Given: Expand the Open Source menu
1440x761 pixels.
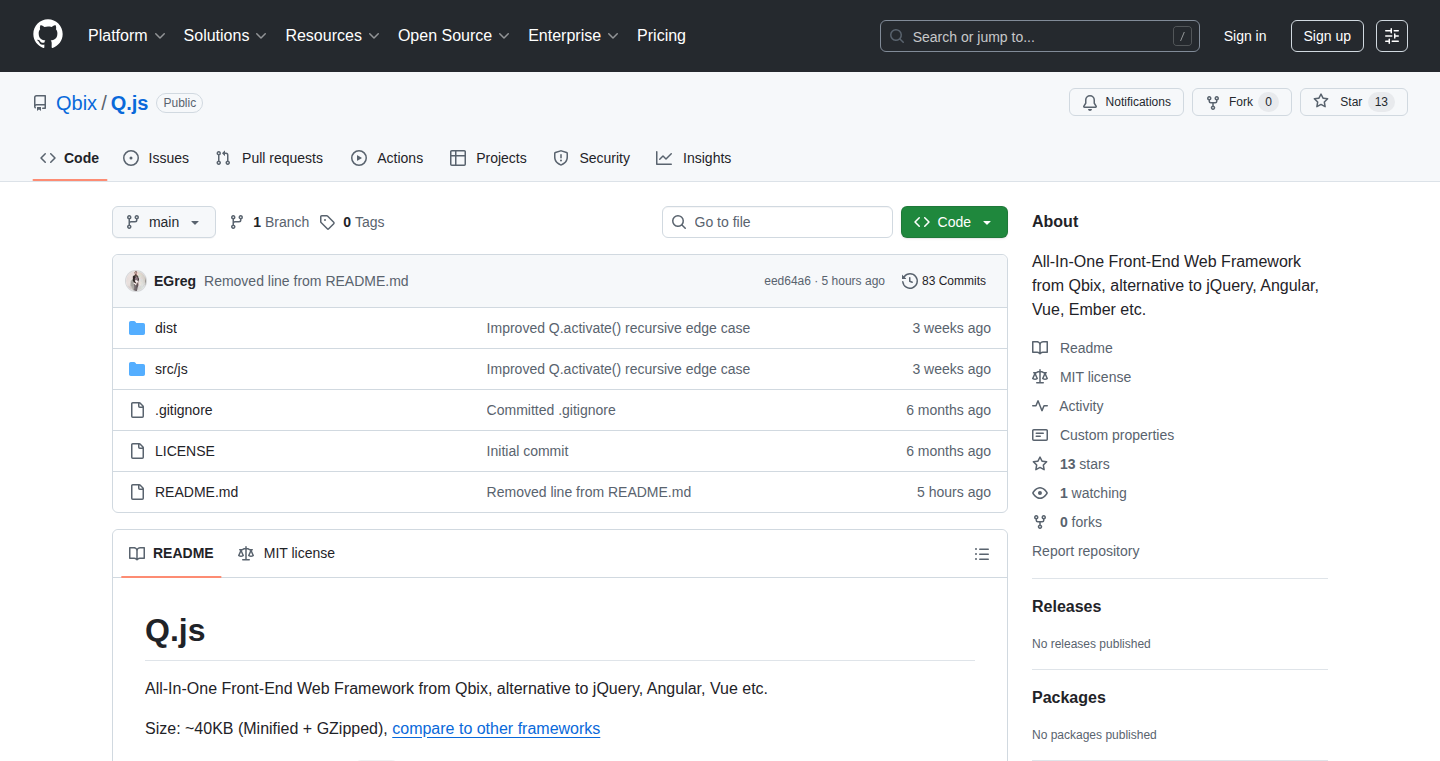Looking at the screenshot, I should click(x=453, y=35).
